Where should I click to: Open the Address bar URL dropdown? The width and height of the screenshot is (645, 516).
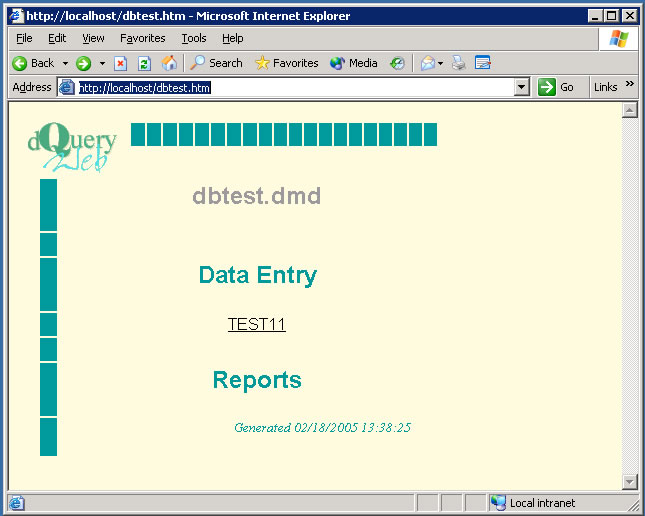[521, 87]
